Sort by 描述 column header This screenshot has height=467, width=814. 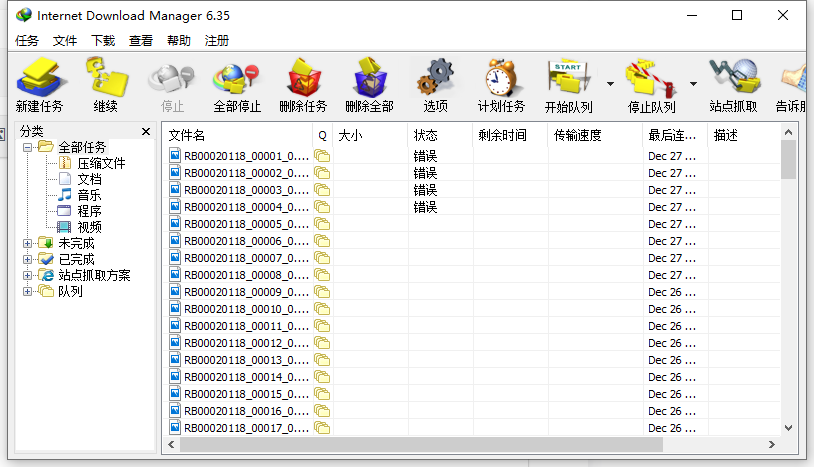(744, 135)
